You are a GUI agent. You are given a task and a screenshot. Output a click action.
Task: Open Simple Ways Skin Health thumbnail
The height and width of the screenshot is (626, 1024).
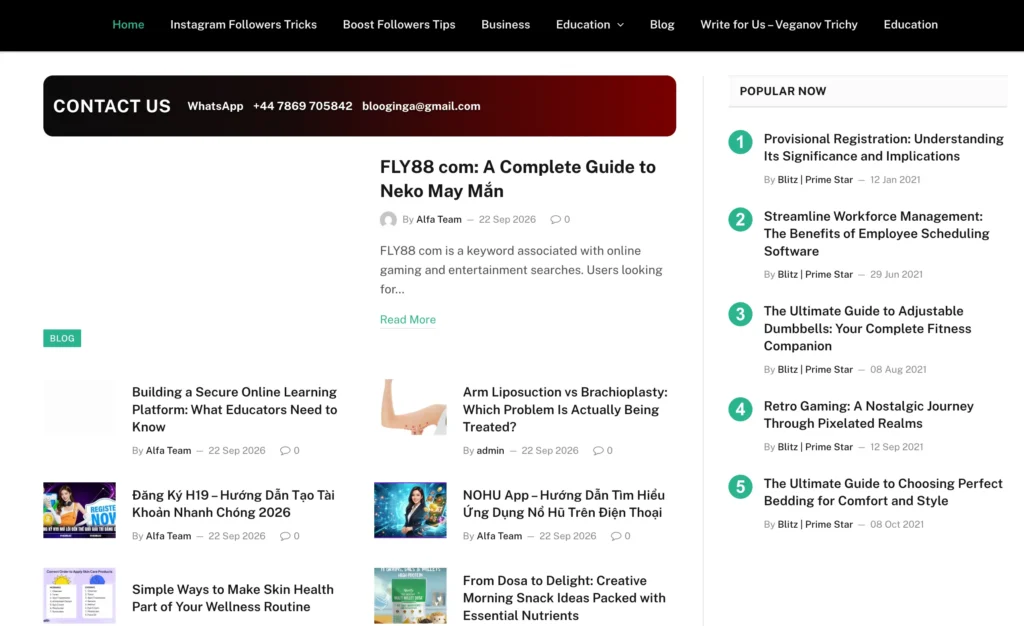point(79,595)
